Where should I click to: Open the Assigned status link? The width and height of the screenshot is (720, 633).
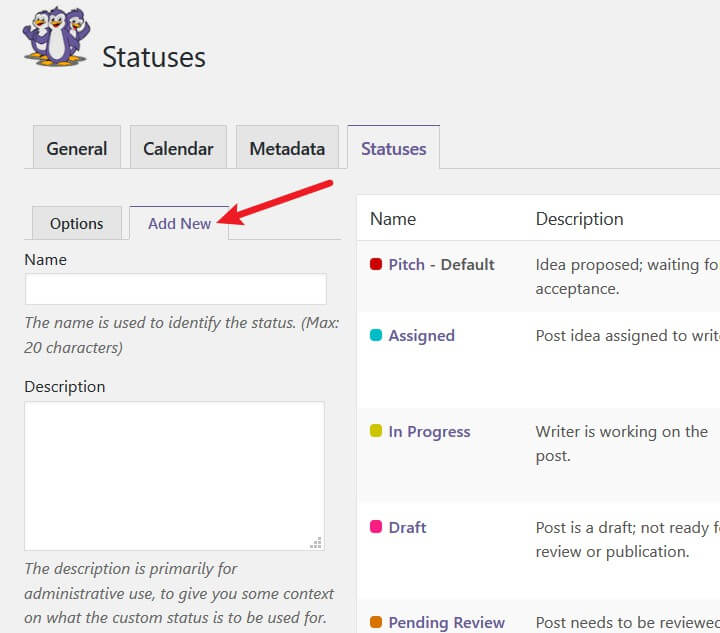pyautogui.click(x=422, y=336)
